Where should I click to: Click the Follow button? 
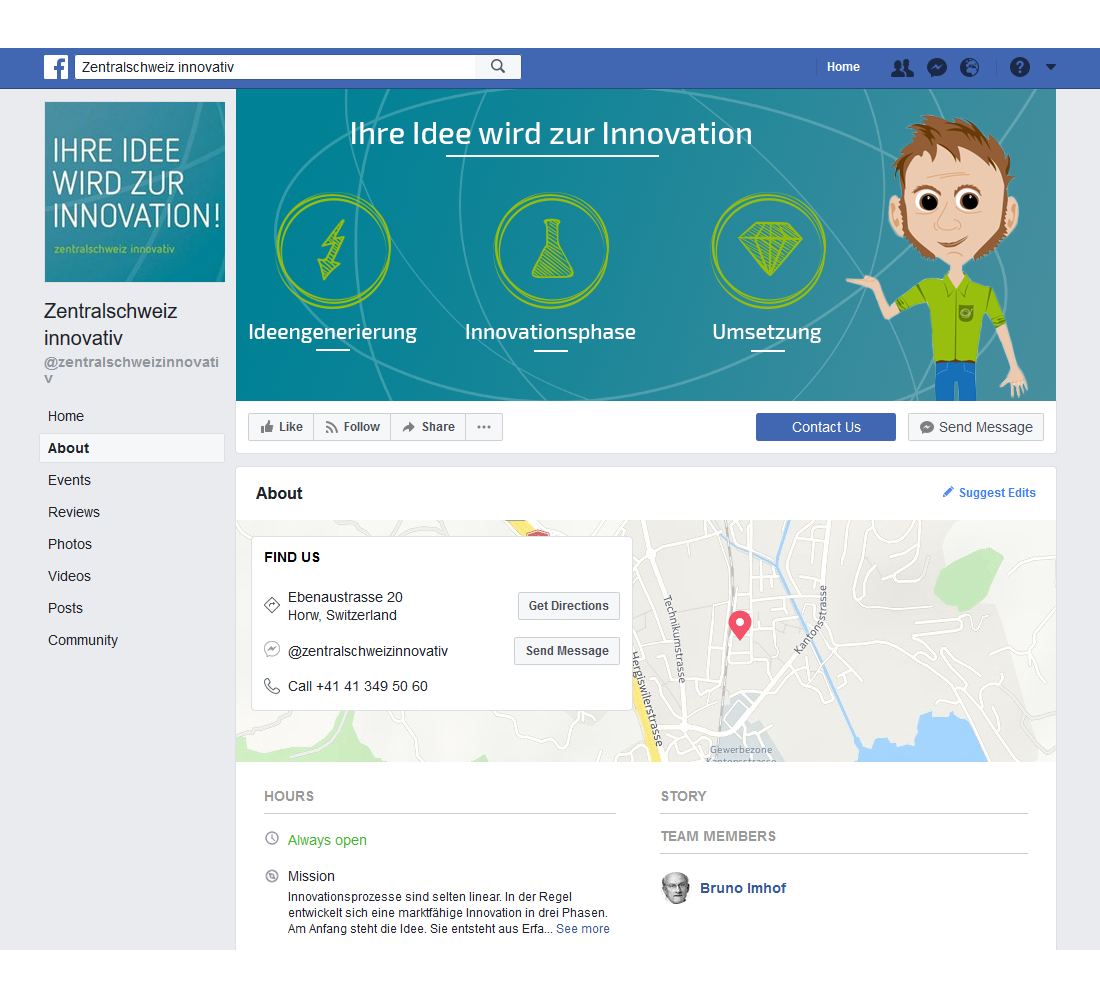[x=352, y=427]
